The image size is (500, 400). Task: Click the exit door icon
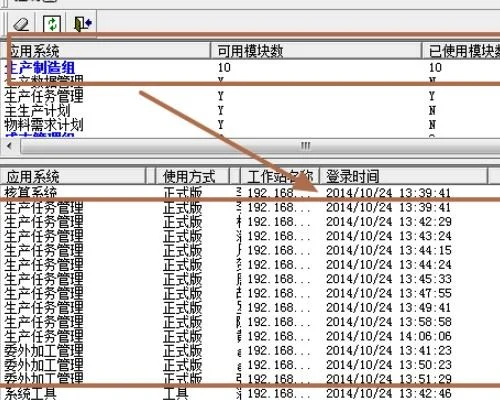82,24
